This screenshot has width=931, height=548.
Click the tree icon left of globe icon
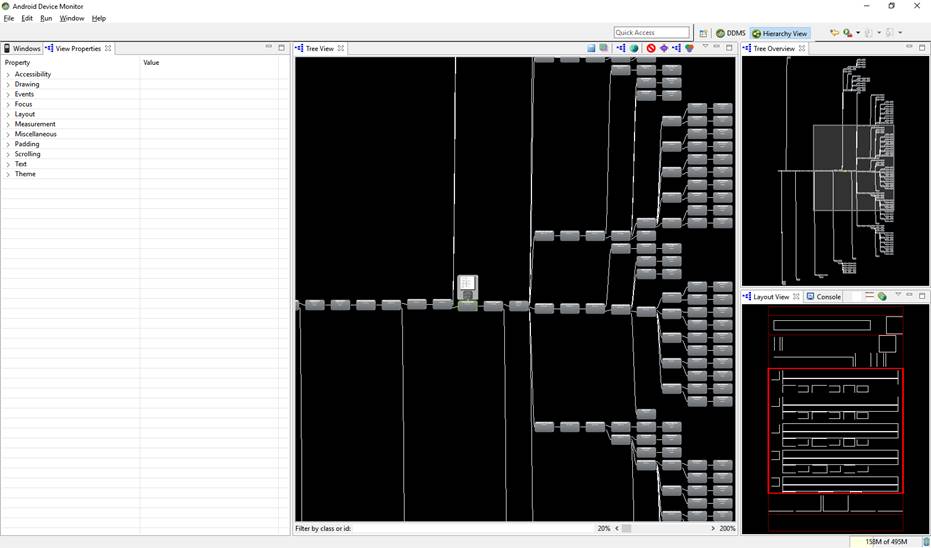(621, 48)
